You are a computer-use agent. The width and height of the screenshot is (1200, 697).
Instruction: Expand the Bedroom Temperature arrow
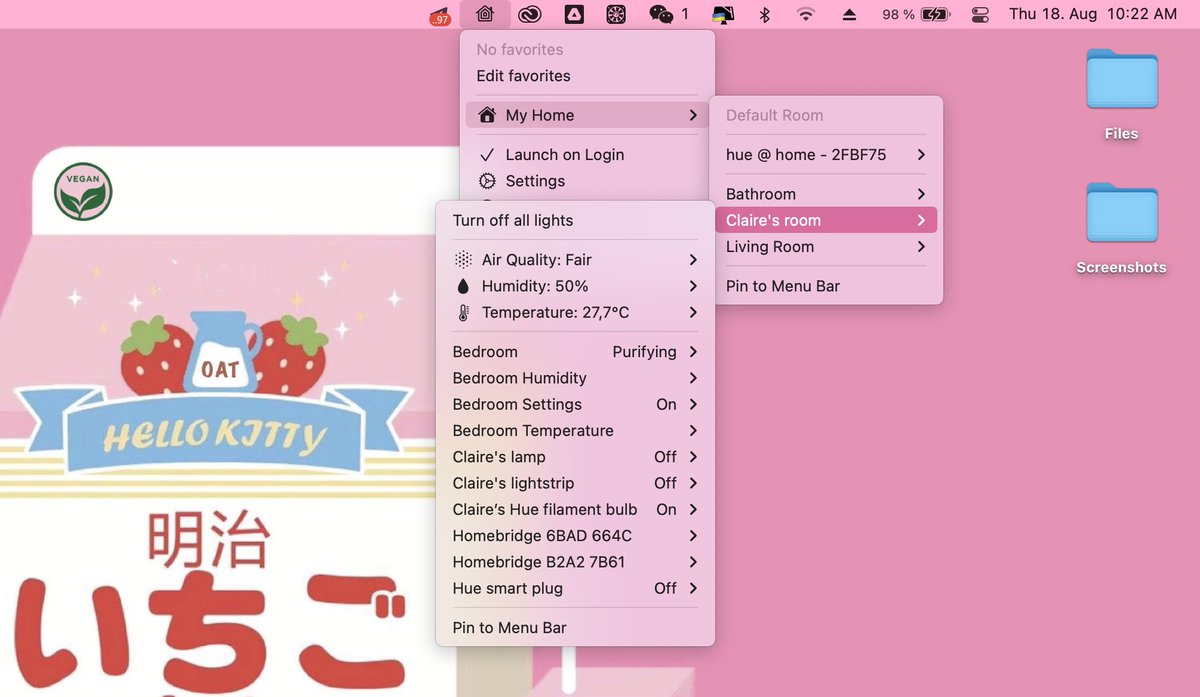(x=693, y=431)
